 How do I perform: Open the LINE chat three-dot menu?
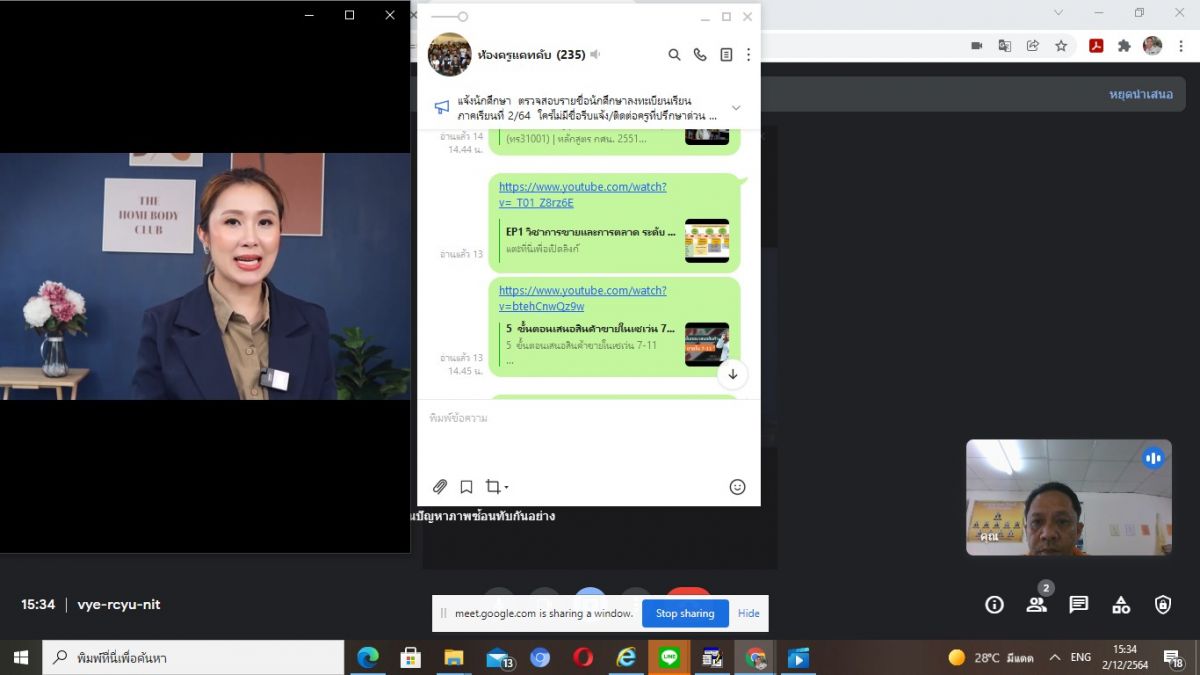(748, 55)
